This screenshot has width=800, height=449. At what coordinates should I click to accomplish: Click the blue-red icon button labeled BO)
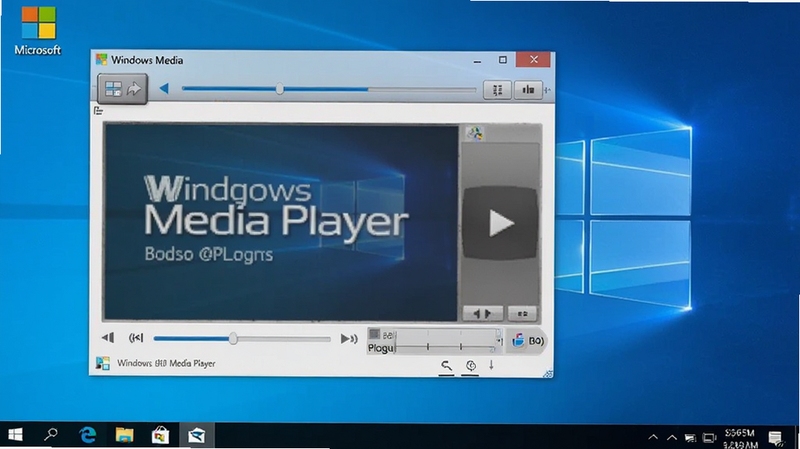(527, 341)
